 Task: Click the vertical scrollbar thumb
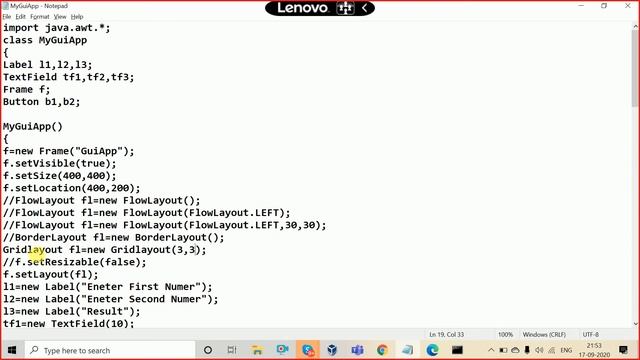tap(636, 68)
